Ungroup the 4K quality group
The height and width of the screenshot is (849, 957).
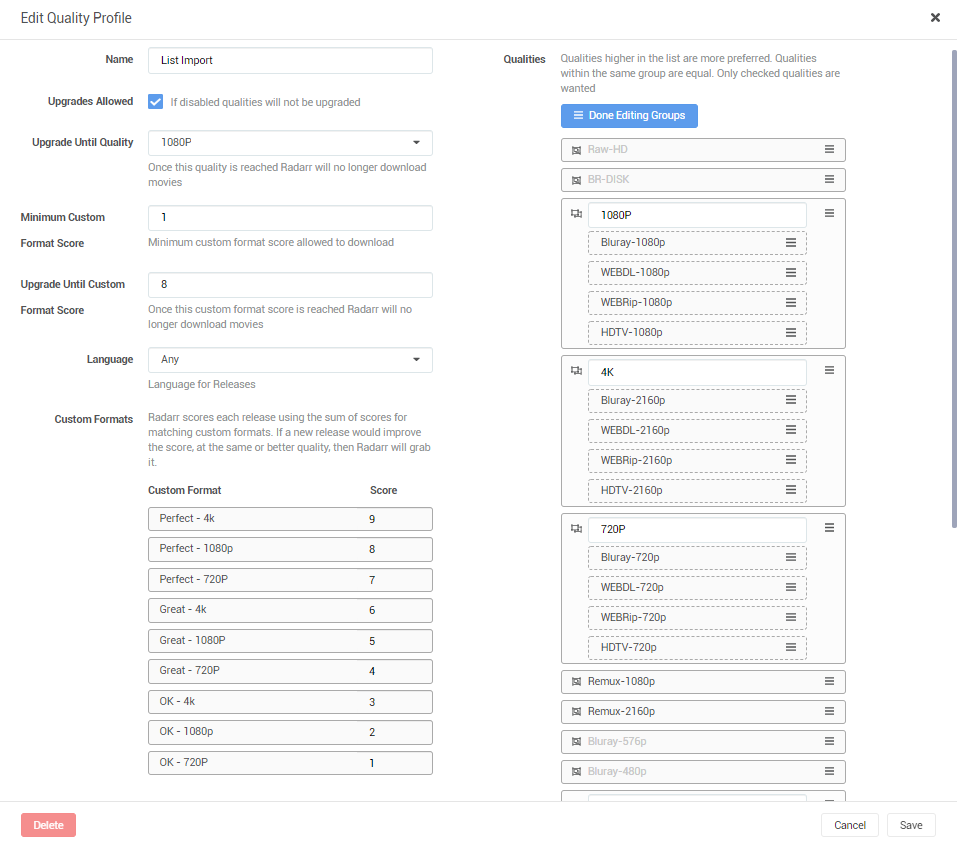tap(576, 370)
